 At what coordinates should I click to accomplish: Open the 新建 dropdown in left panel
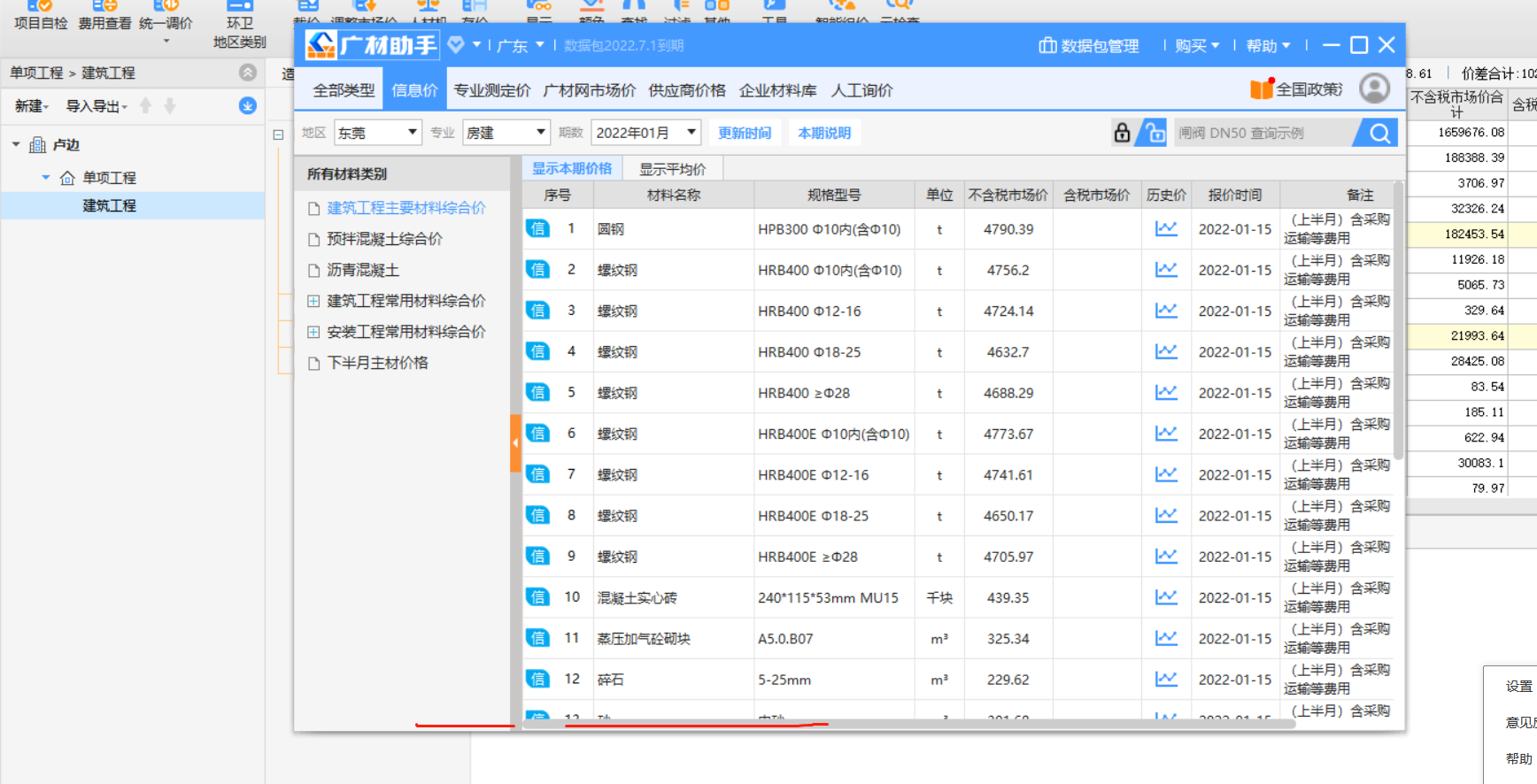32,106
